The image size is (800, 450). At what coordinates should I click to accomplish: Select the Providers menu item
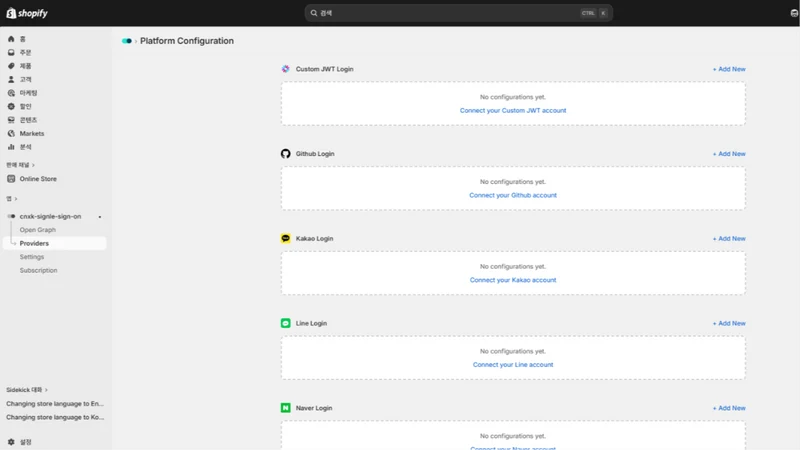tap(55, 243)
